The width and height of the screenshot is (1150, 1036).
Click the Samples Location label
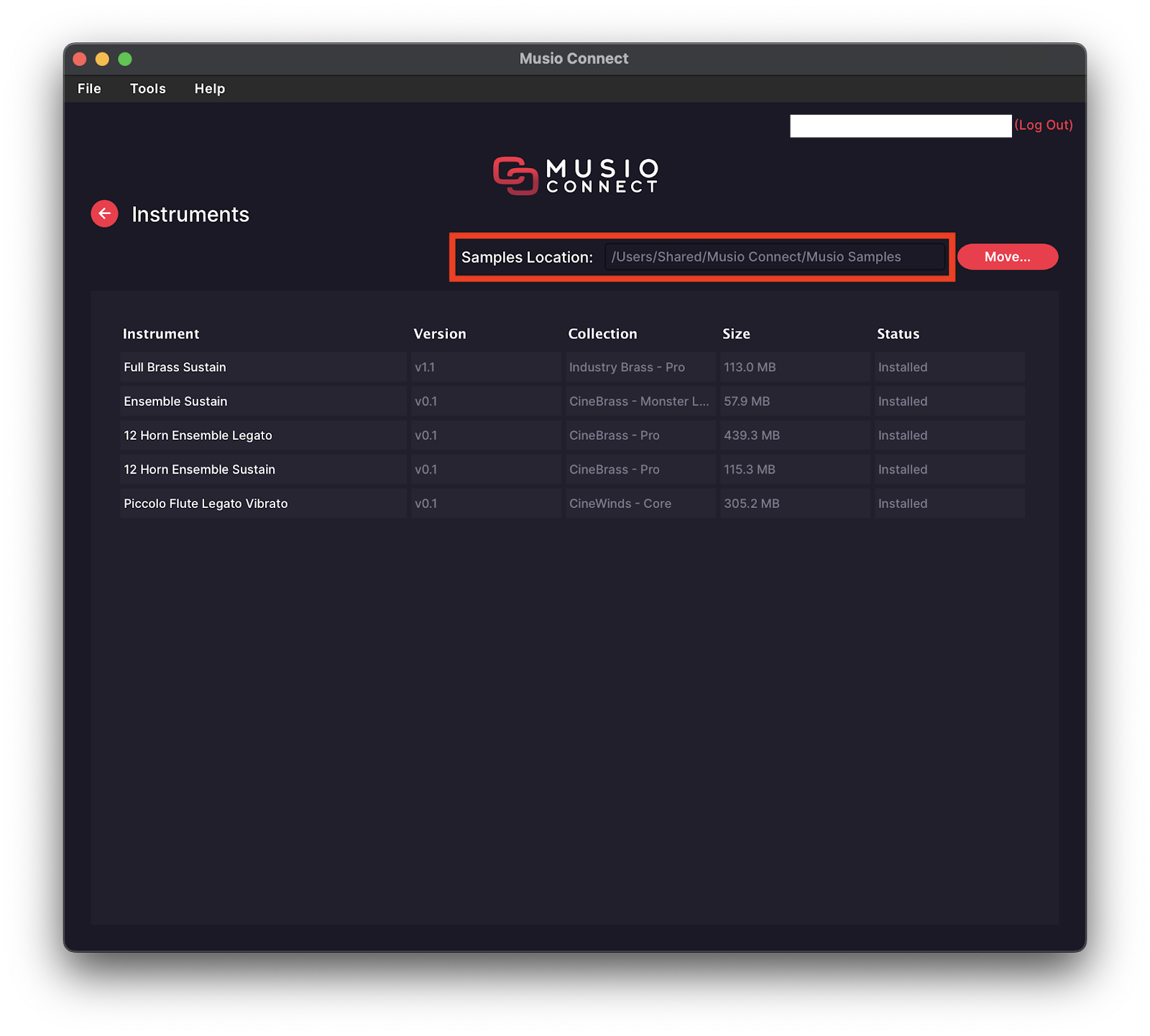[x=527, y=257]
